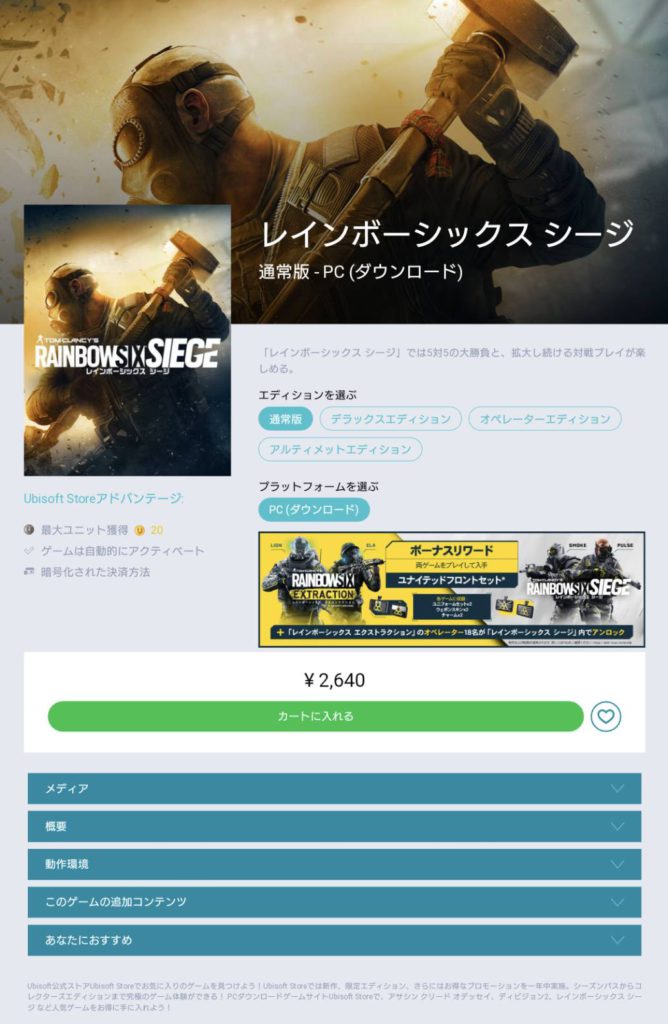Expand the 動作環境 section
Viewport: 668px width, 1024px height.
(x=334, y=864)
